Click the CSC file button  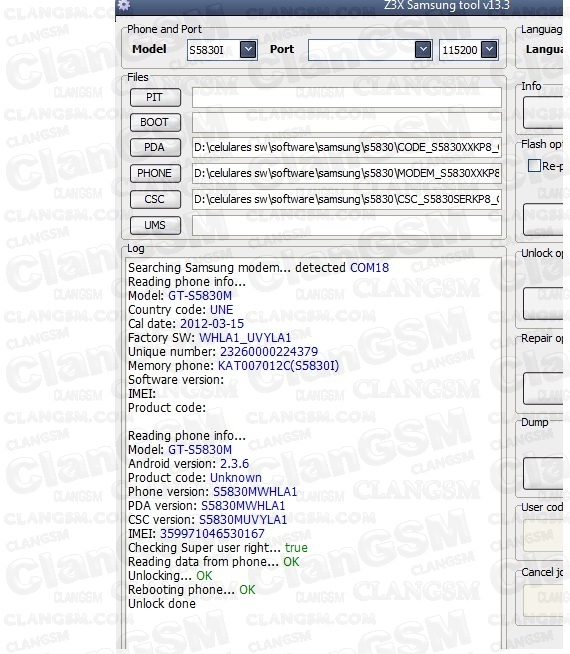(x=155, y=199)
